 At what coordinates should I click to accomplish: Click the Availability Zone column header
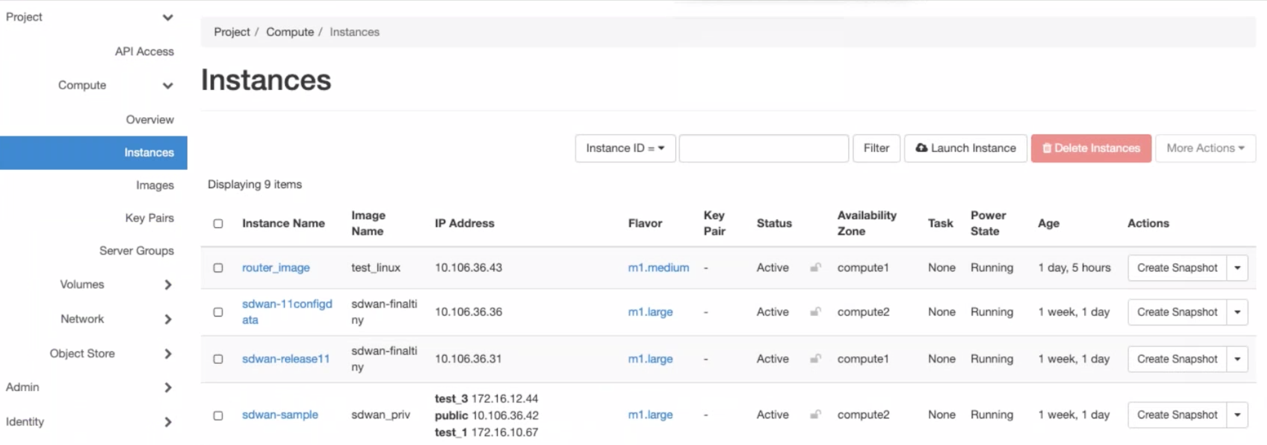click(867, 223)
